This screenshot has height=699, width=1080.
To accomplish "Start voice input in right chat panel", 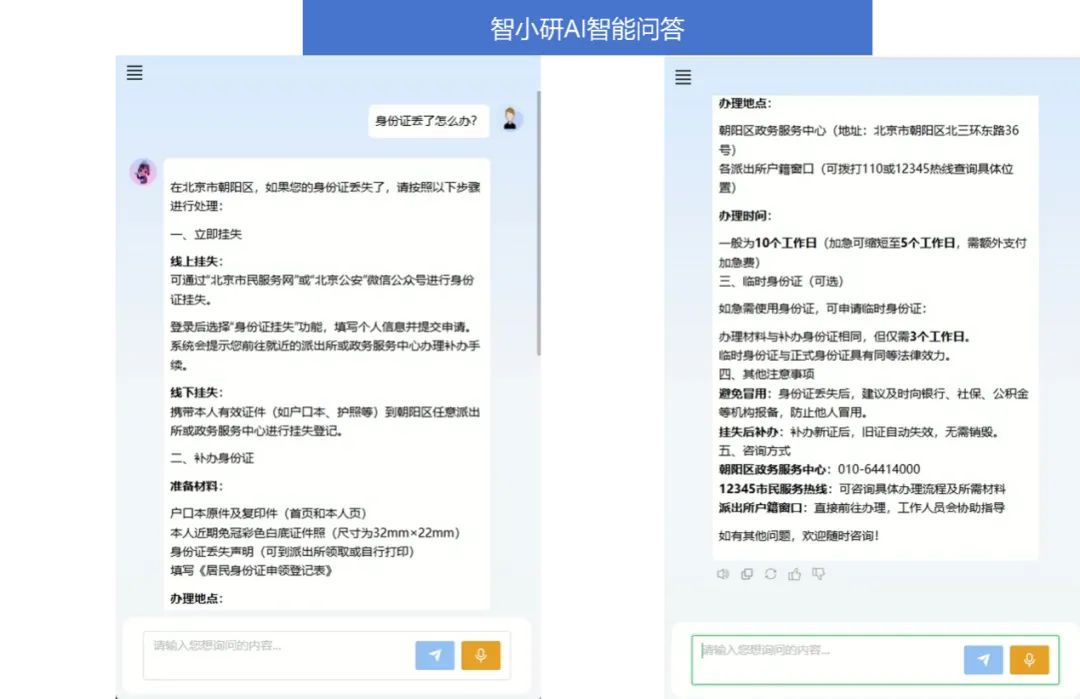I will 1029,659.
